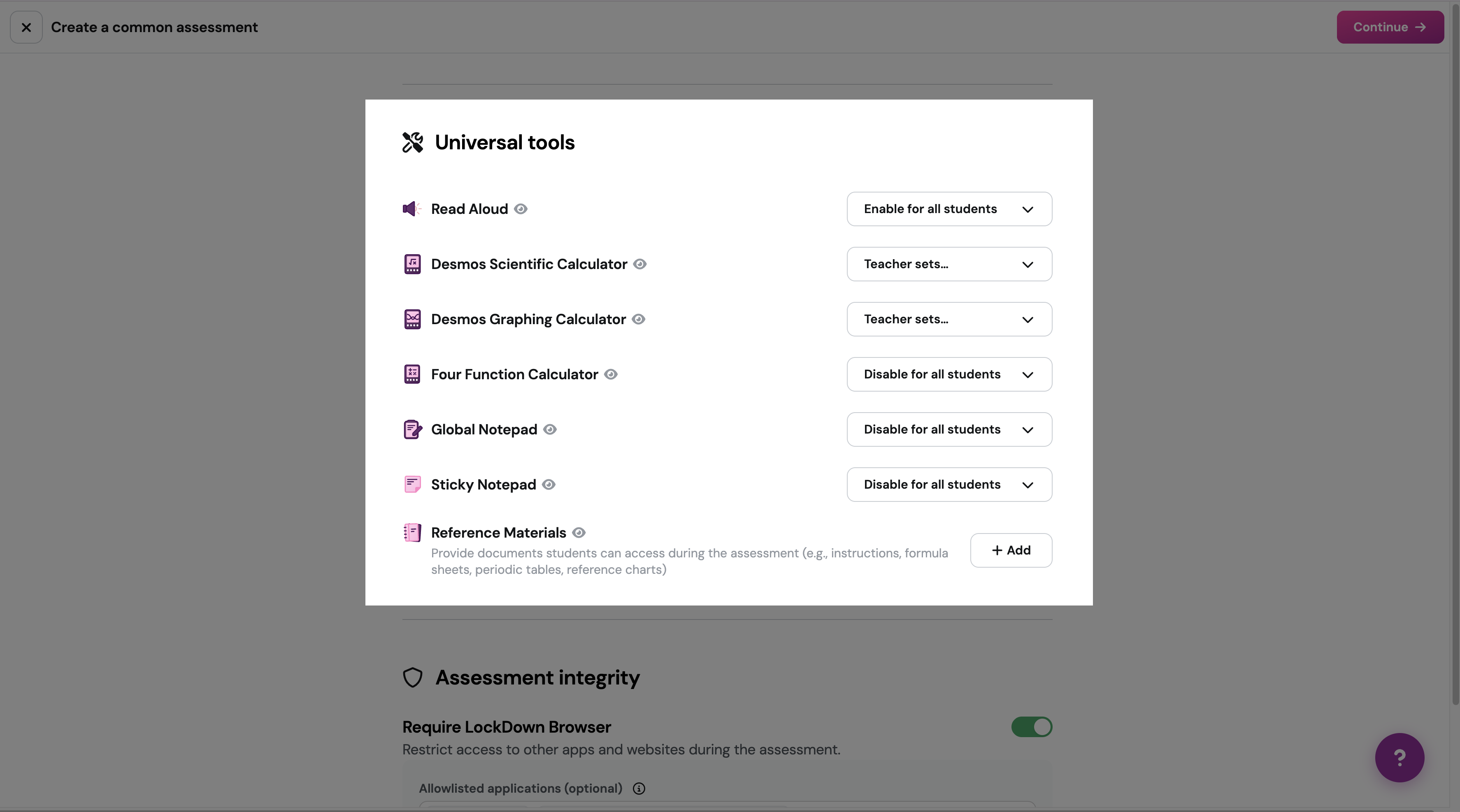Click eye preview icon beside Global Notepad

pos(550,429)
